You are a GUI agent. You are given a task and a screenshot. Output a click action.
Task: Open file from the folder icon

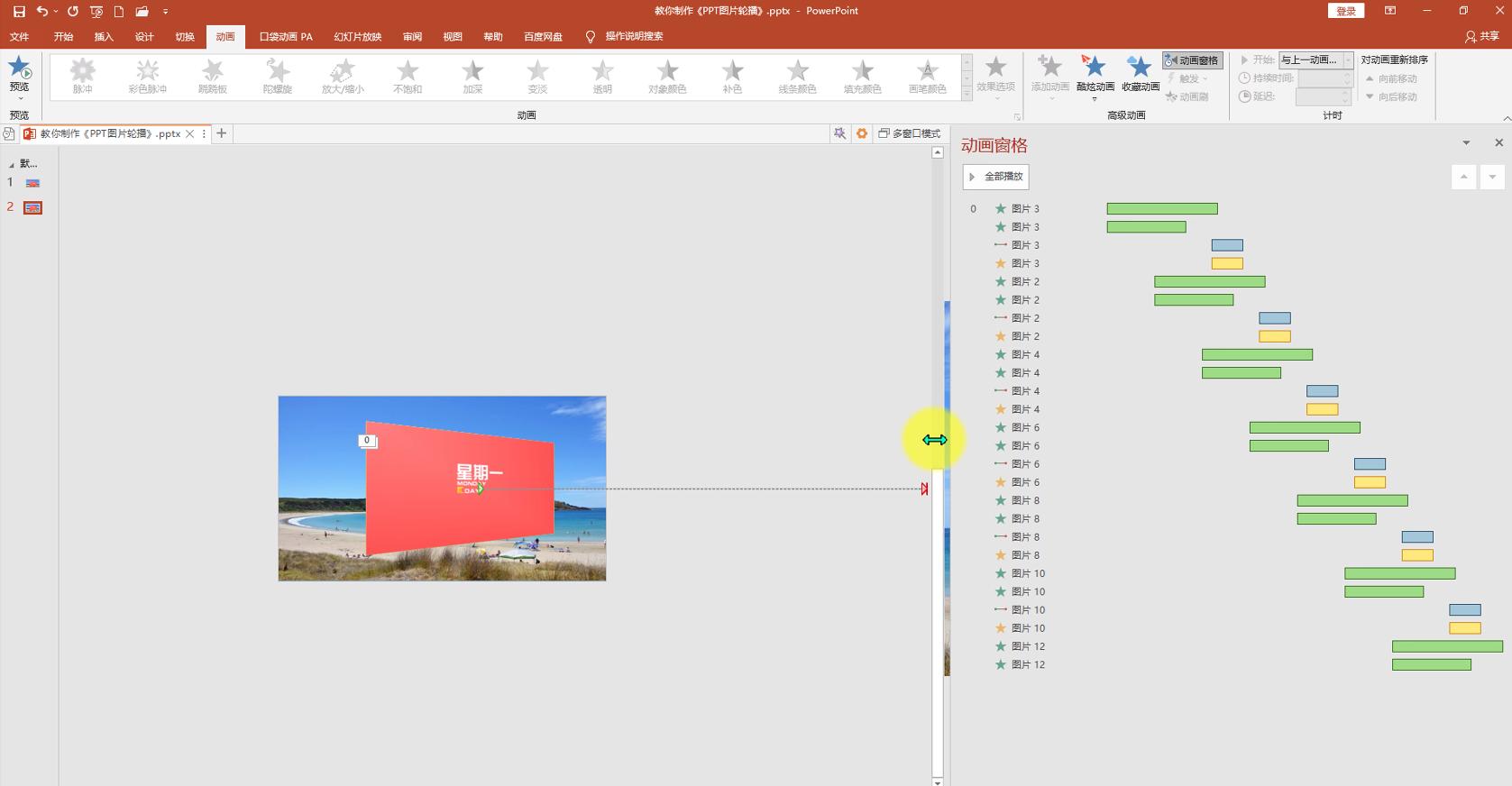click(x=142, y=12)
